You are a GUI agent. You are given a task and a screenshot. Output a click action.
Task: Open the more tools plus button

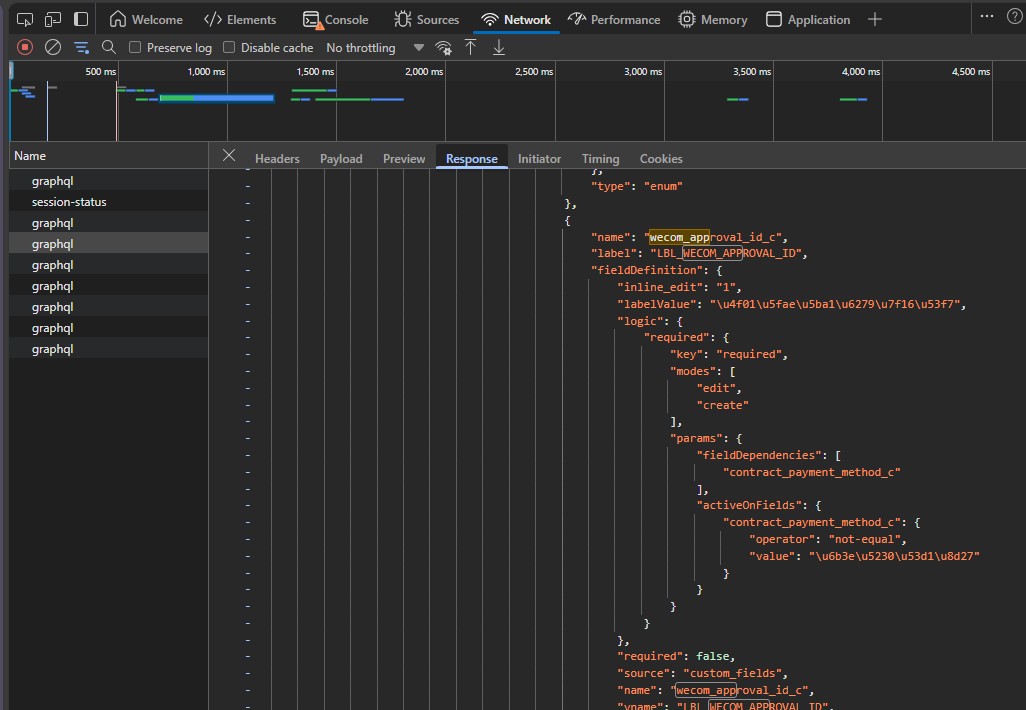[875, 19]
